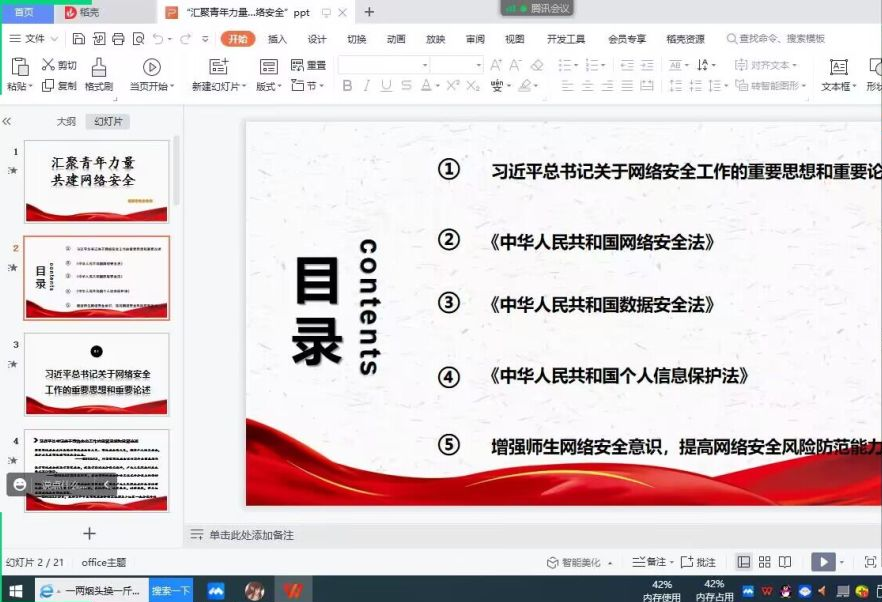Switch to slide sorter view icon

[764, 562]
